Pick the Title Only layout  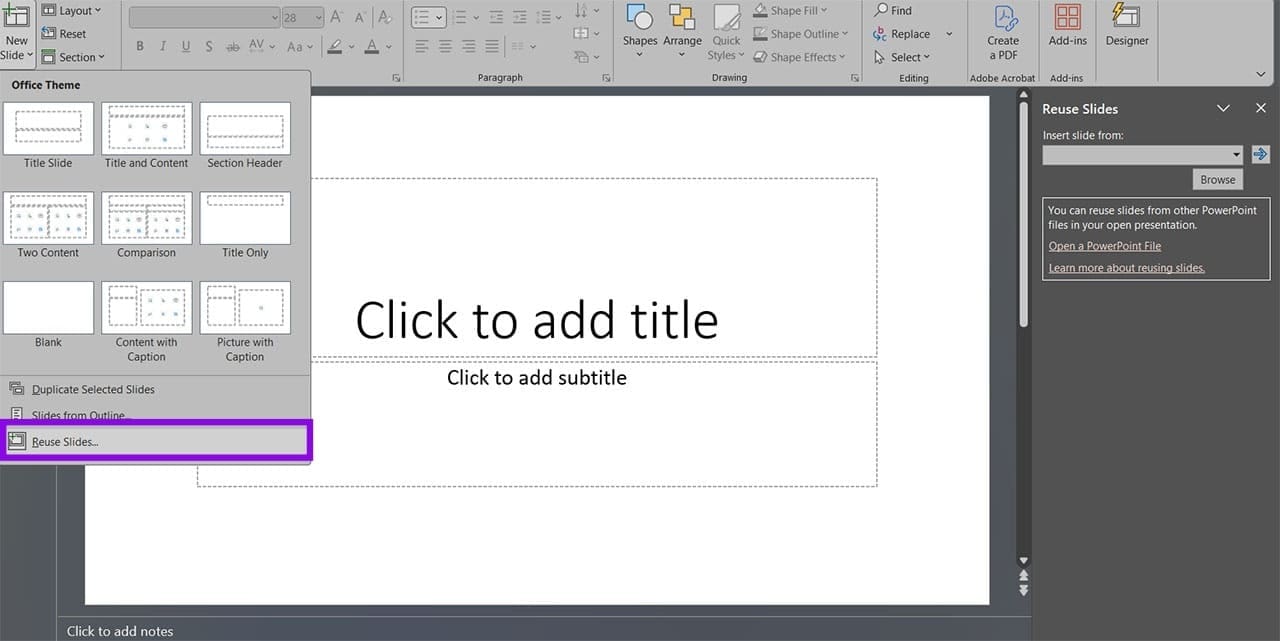point(245,225)
